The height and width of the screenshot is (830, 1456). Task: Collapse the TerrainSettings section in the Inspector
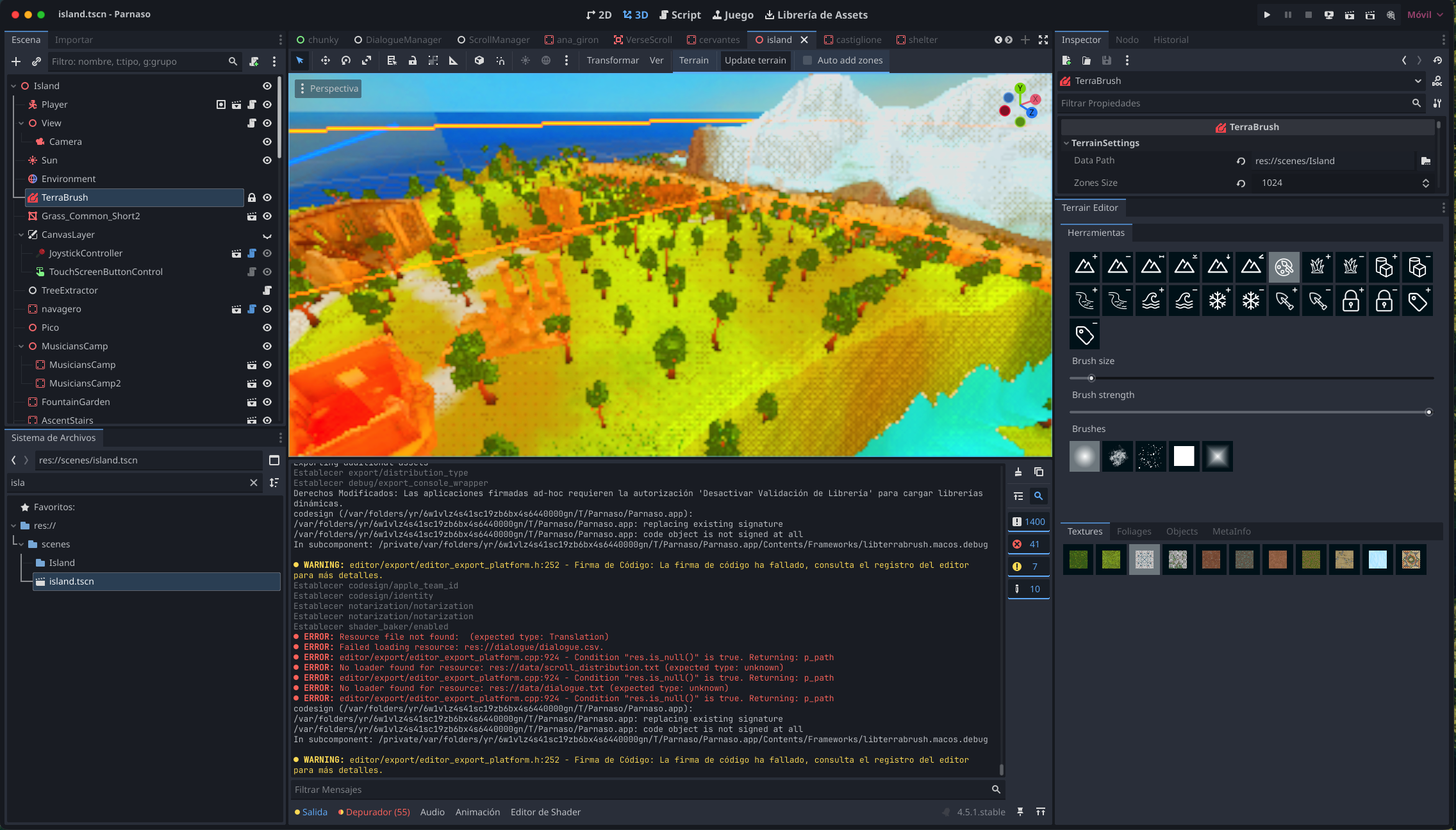pos(1066,143)
